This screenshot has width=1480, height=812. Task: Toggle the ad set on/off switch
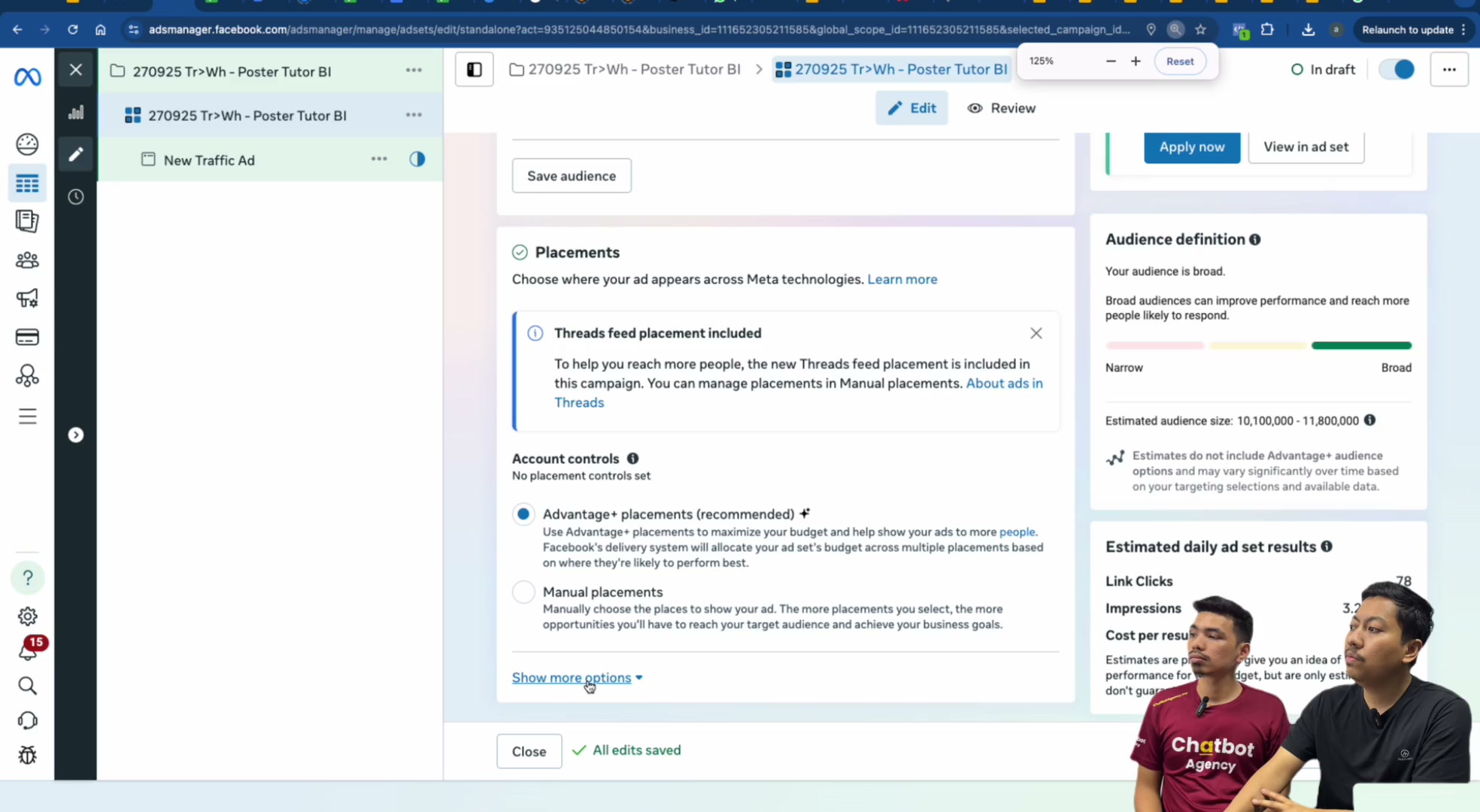click(1397, 69)
